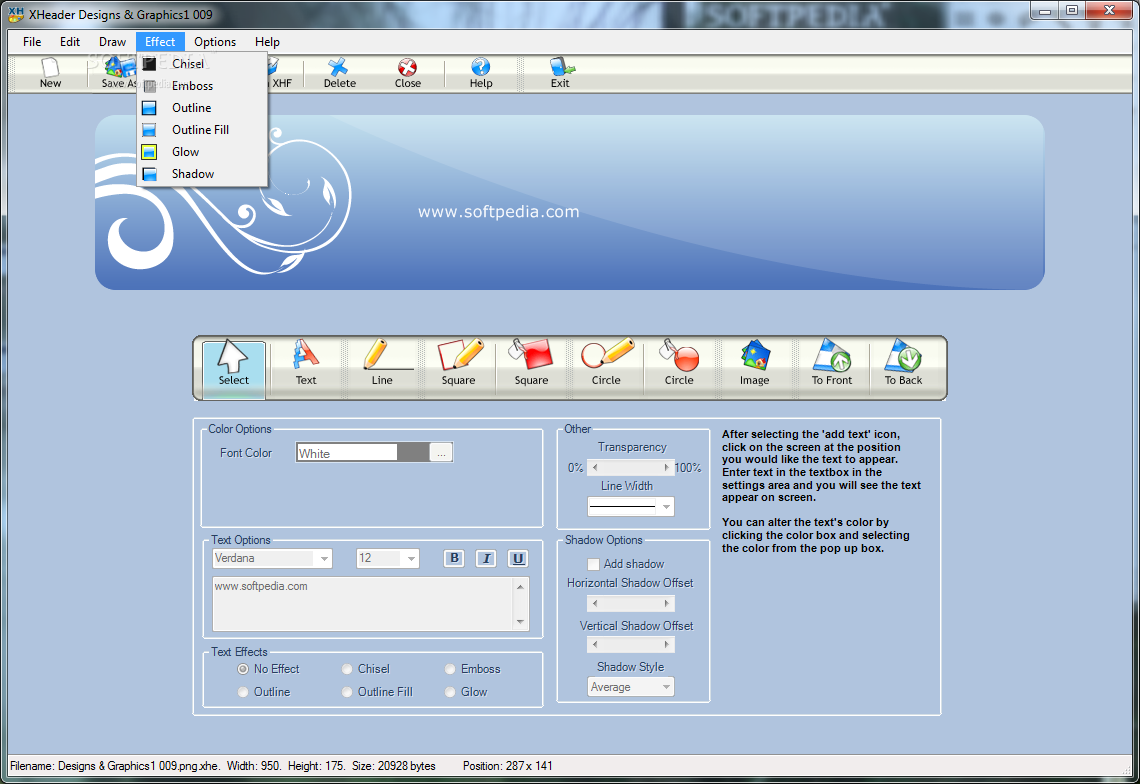Viewport: 1140px width, 784px height.
Task: Click Vertical Shadow Offset left arrow
Action: point(595,644)
